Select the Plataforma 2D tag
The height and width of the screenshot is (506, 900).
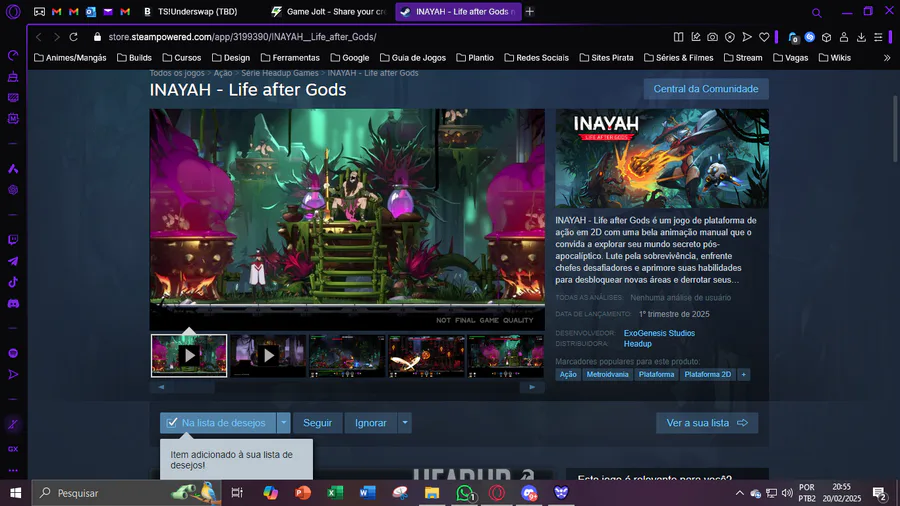coord(707,374)
